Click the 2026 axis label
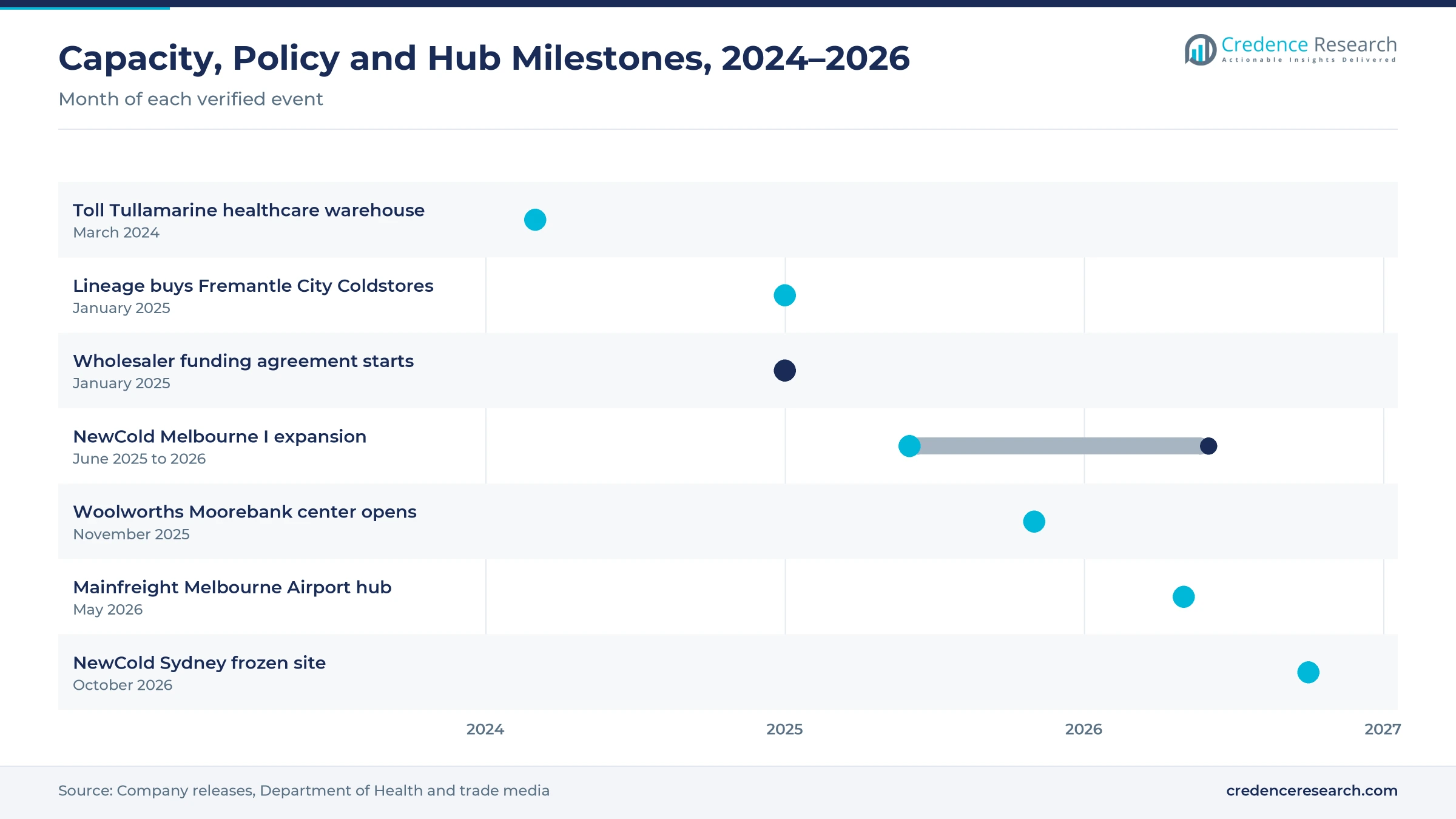The height and width of the screenshot is (819, 1456). (1084, 729)
